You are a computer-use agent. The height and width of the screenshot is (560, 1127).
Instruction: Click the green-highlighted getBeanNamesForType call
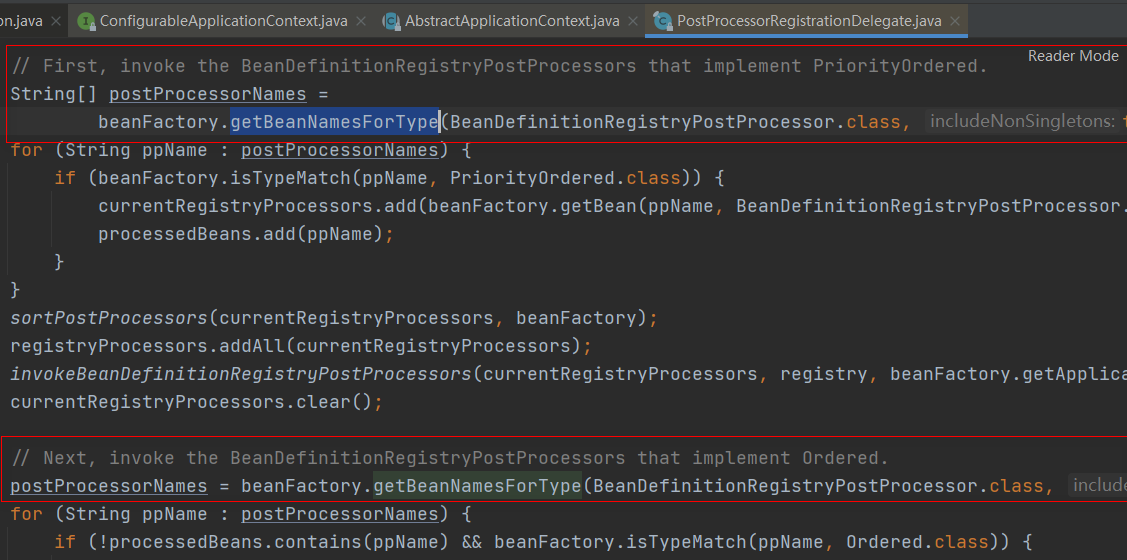[477, 487]
